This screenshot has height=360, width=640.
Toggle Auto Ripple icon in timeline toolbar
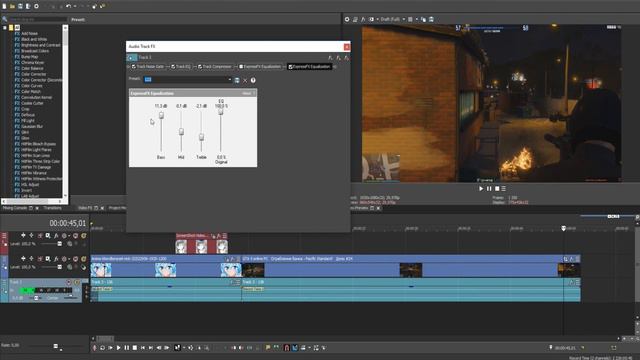point(303,348)
